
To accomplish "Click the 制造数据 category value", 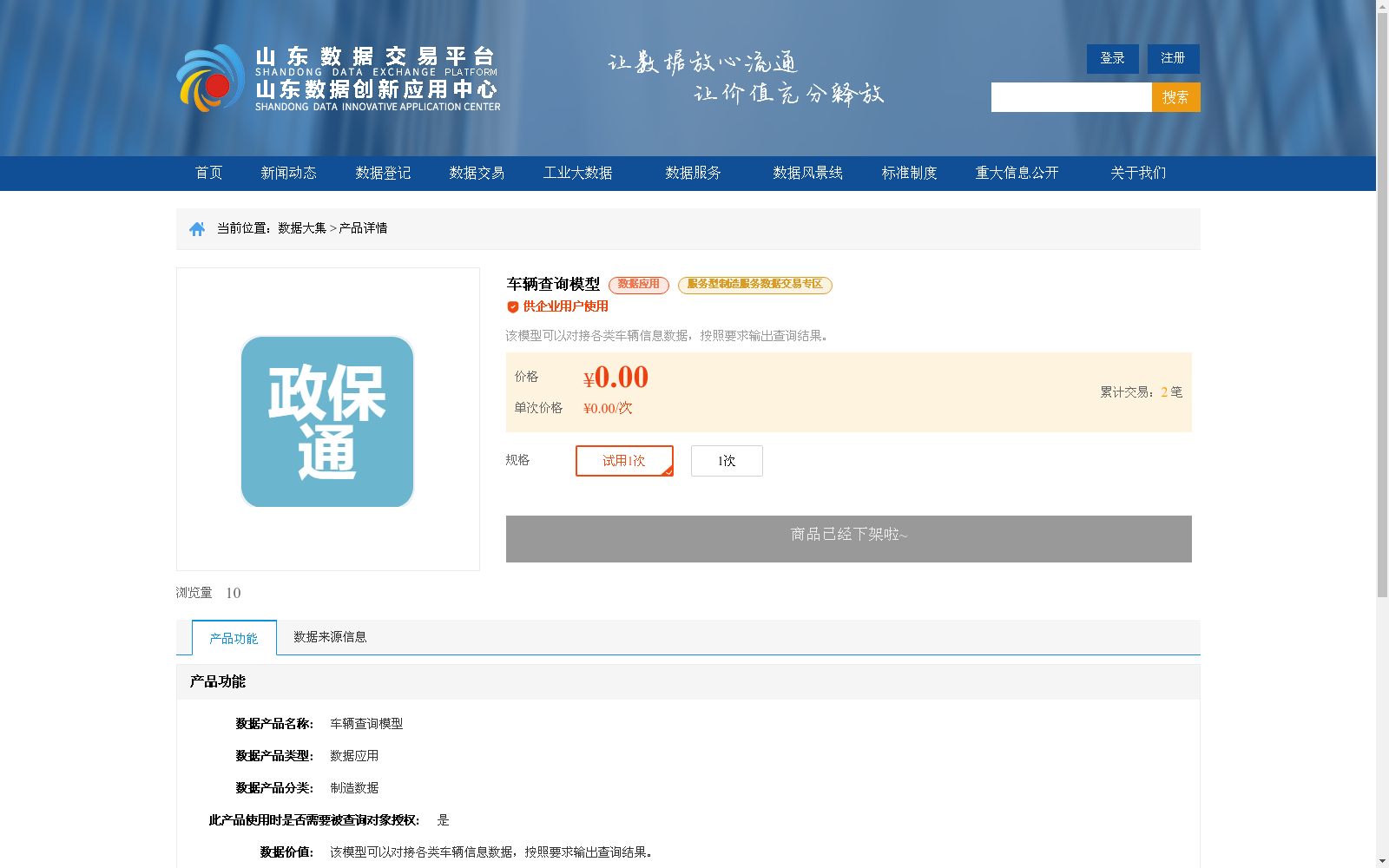I will 354,788.
